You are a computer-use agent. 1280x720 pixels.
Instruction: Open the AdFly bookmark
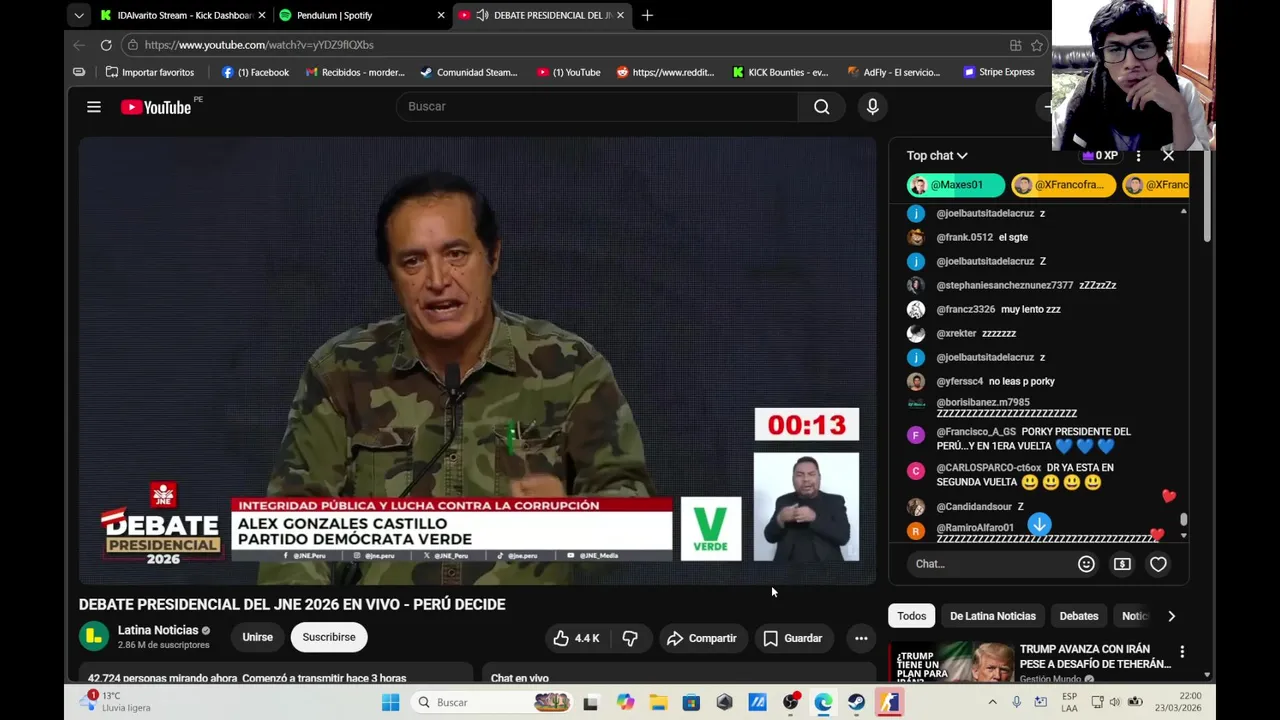[x=894, y=72]
